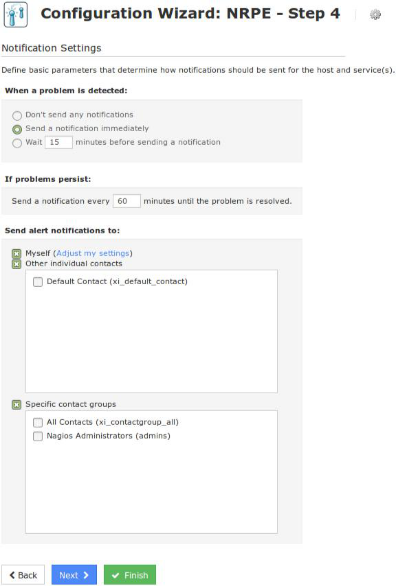Screen dimensions: 398x587
Task: Choose the Wait minutes radio option
Action: [17, 143]
